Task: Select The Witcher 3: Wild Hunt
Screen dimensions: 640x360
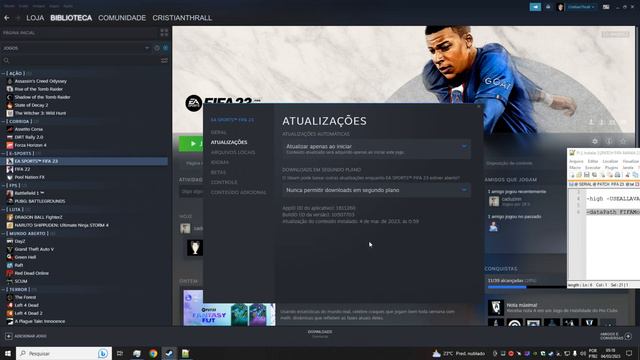Action: coord(40,113)
